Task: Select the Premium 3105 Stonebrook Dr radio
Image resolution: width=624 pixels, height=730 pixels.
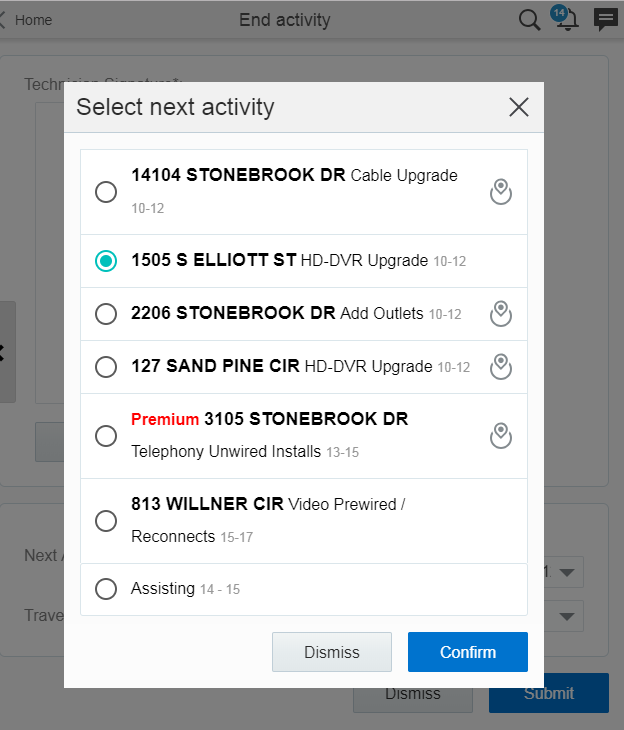Action: (x=106, y=436)
